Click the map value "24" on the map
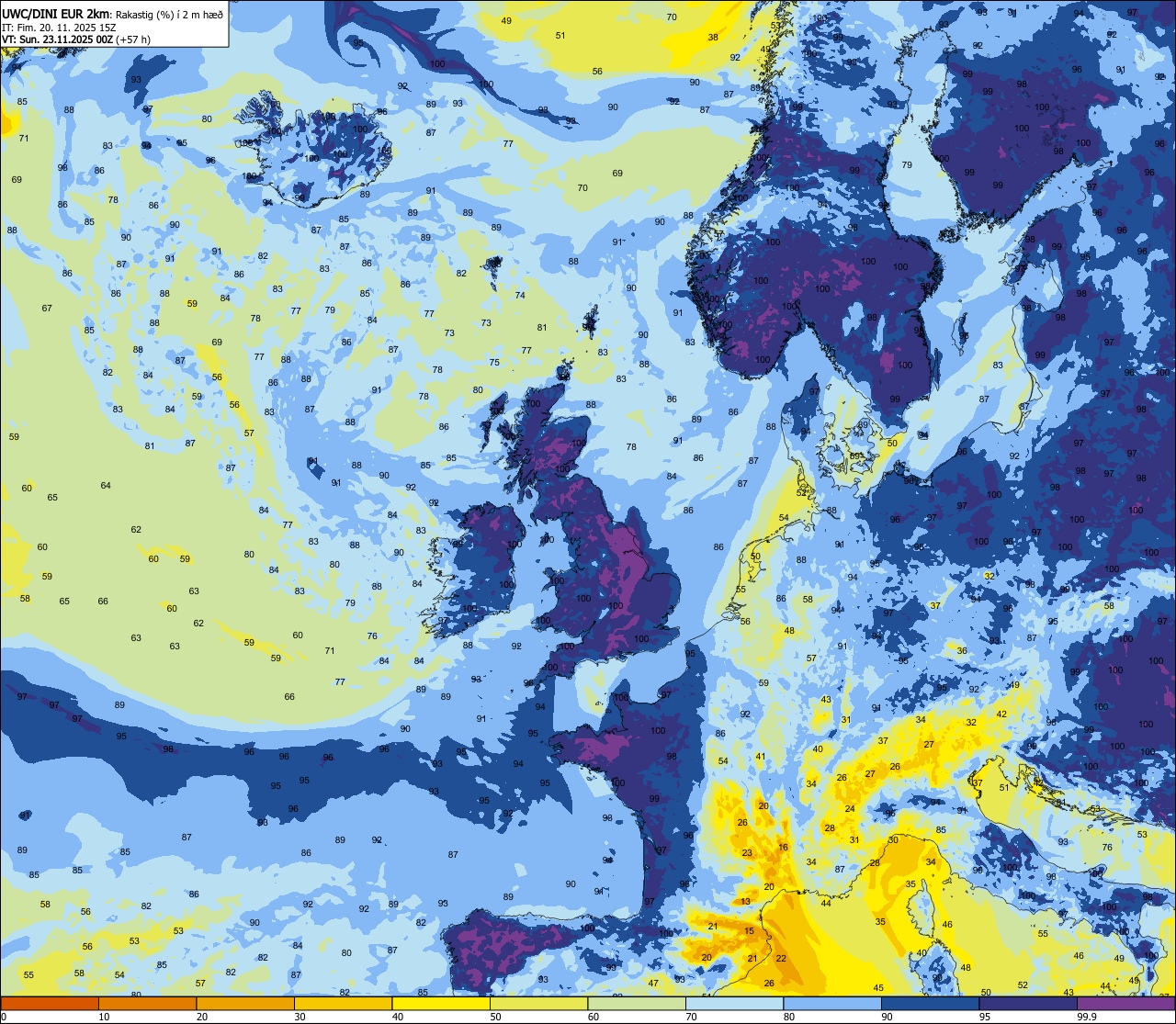This screenshot has width=1176, height=1024. click(851, 809)
